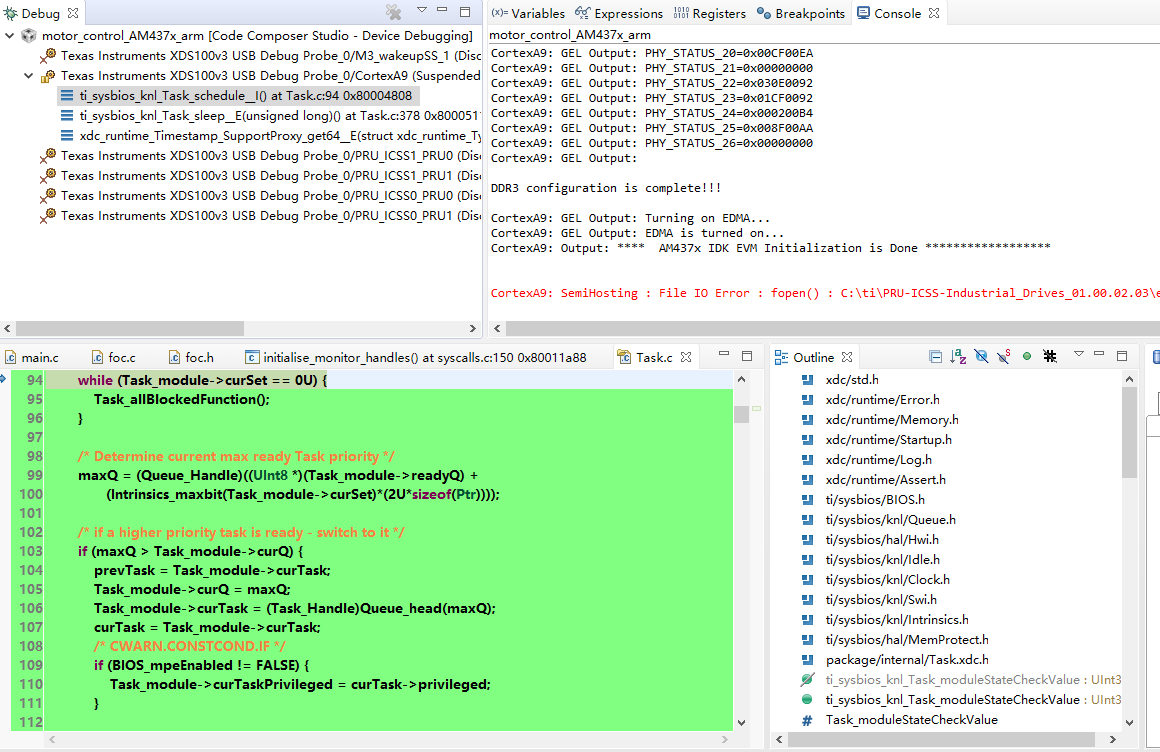Select ti/sysbios/knl/Queue.h in Outline

tap(890, 520)
